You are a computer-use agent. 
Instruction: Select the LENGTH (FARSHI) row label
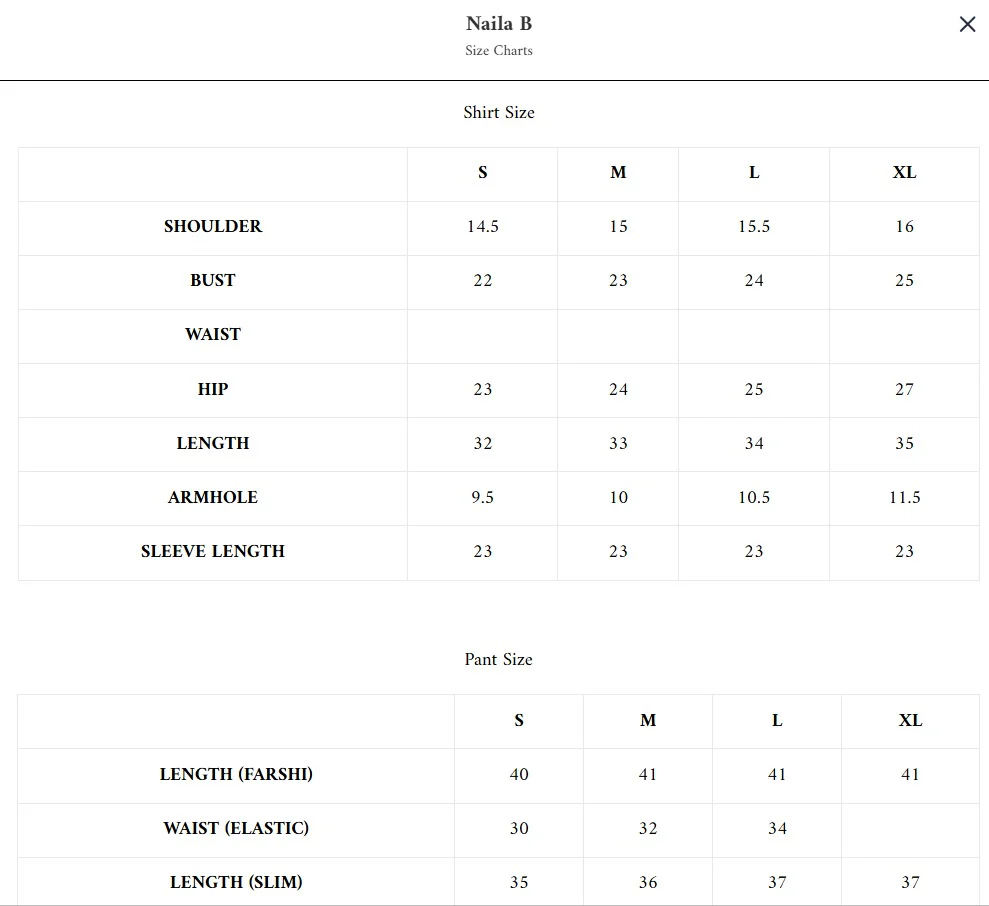[x=236, y=774]
